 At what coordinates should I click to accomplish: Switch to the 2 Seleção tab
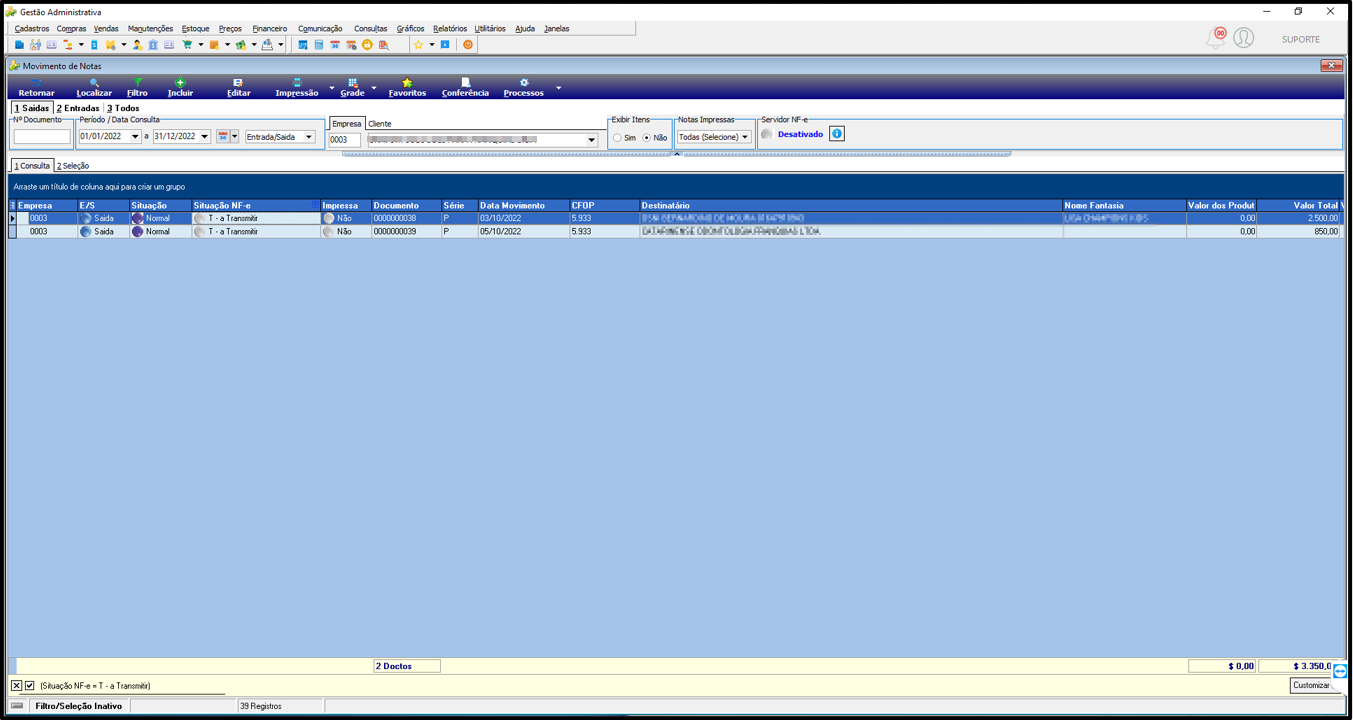[73, 166]
